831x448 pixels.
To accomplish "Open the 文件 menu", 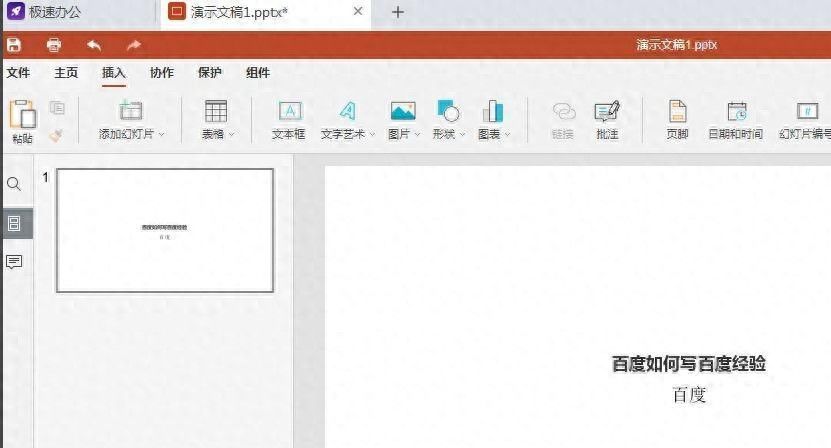I will coord(18,73).
